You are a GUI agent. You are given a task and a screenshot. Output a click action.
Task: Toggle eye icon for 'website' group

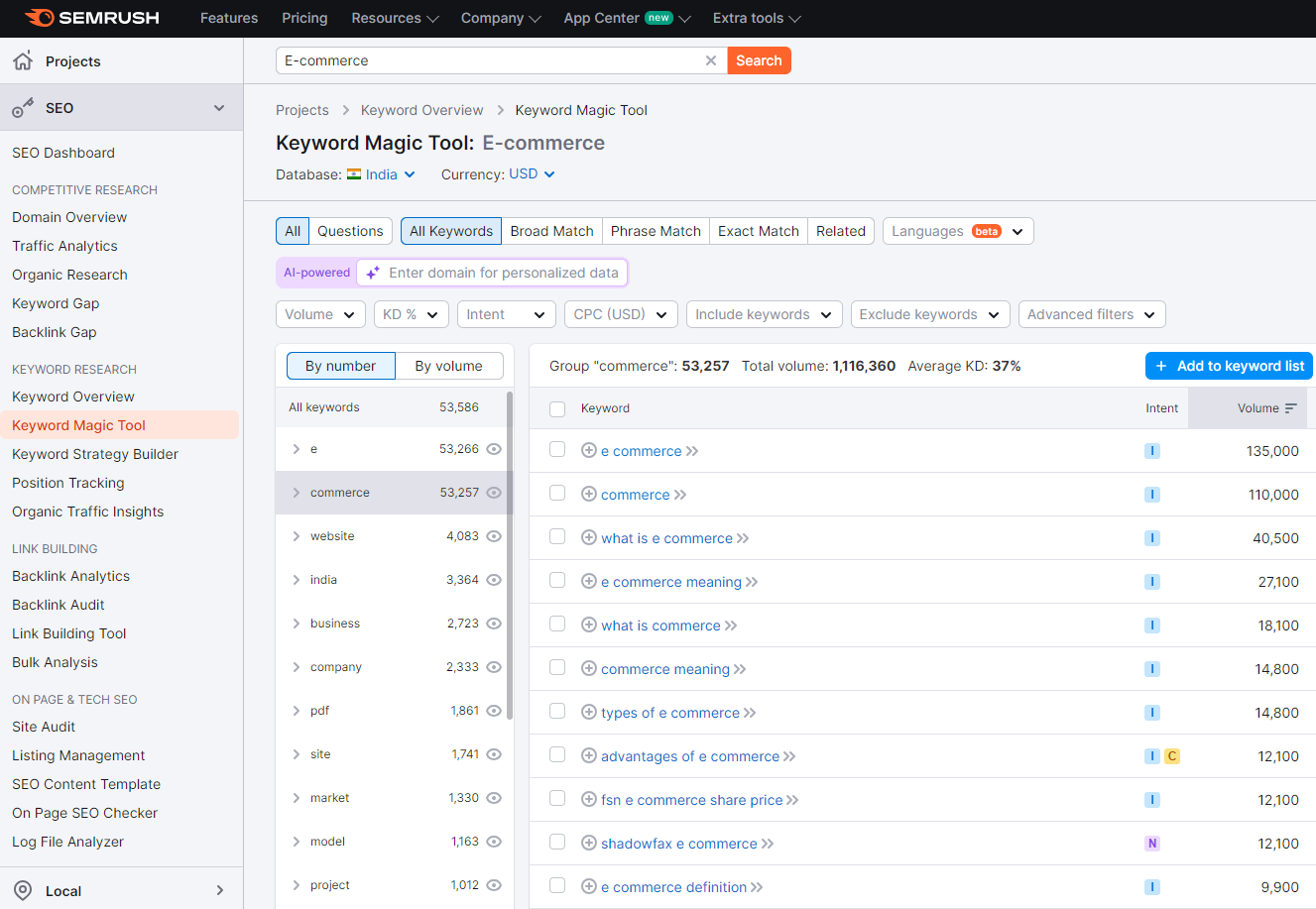pyautogui.click(x=494, y=536)
